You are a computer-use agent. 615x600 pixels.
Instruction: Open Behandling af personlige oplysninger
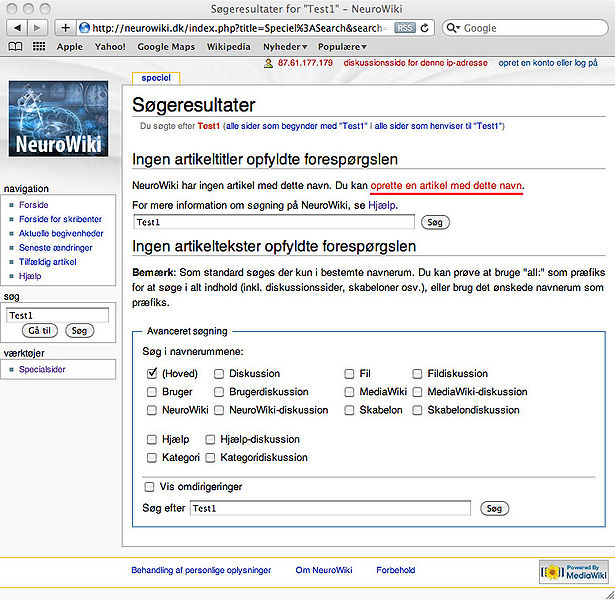coord(201,570)
